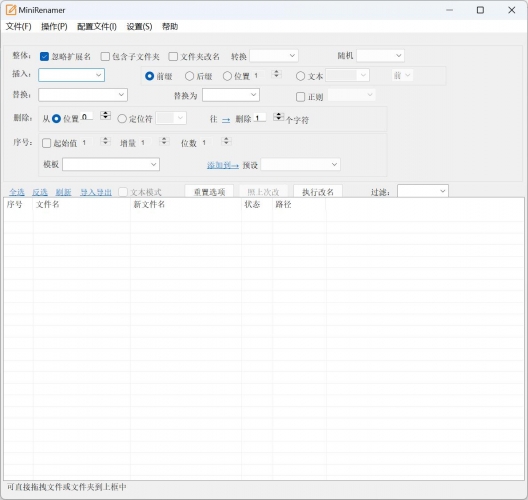Click the 状态 column header
The image size is (528, 500).
[x=257, y=204]
